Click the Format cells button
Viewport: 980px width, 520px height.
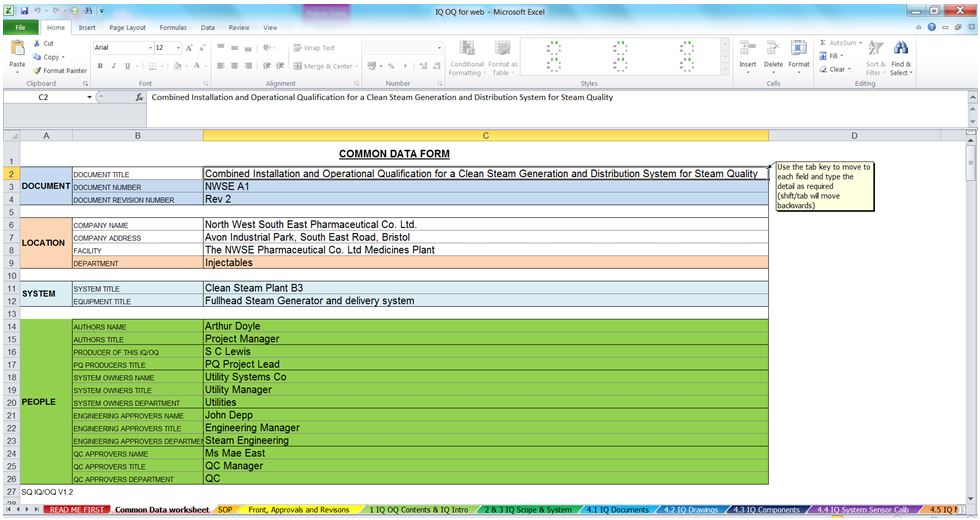[799, 56]
